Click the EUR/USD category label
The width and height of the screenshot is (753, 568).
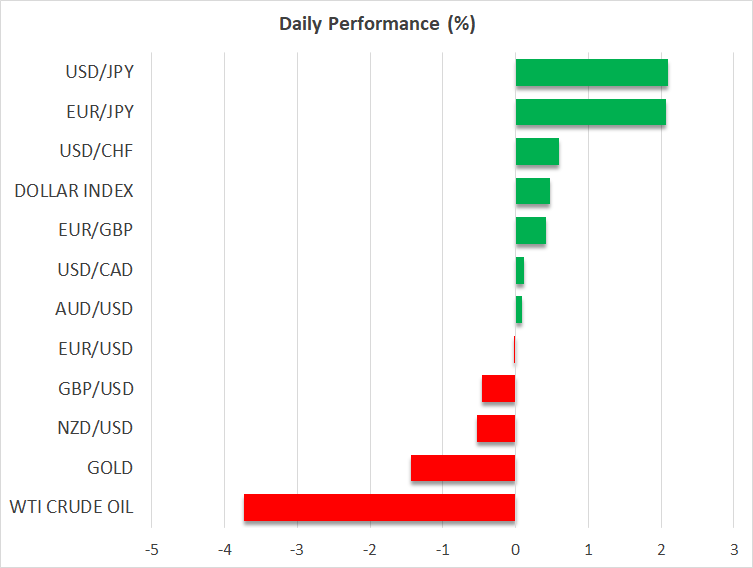(94, 349)
